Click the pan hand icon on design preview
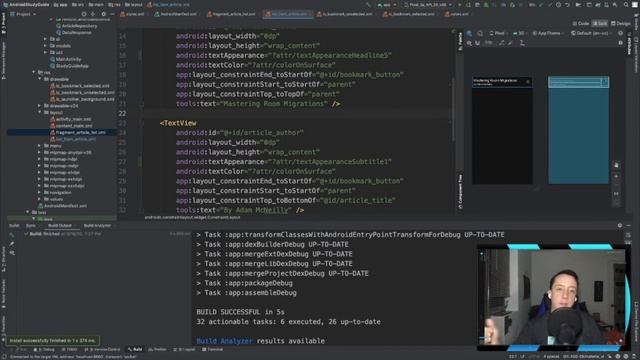This screenshot has width=640, height=360. coord(616,165)
